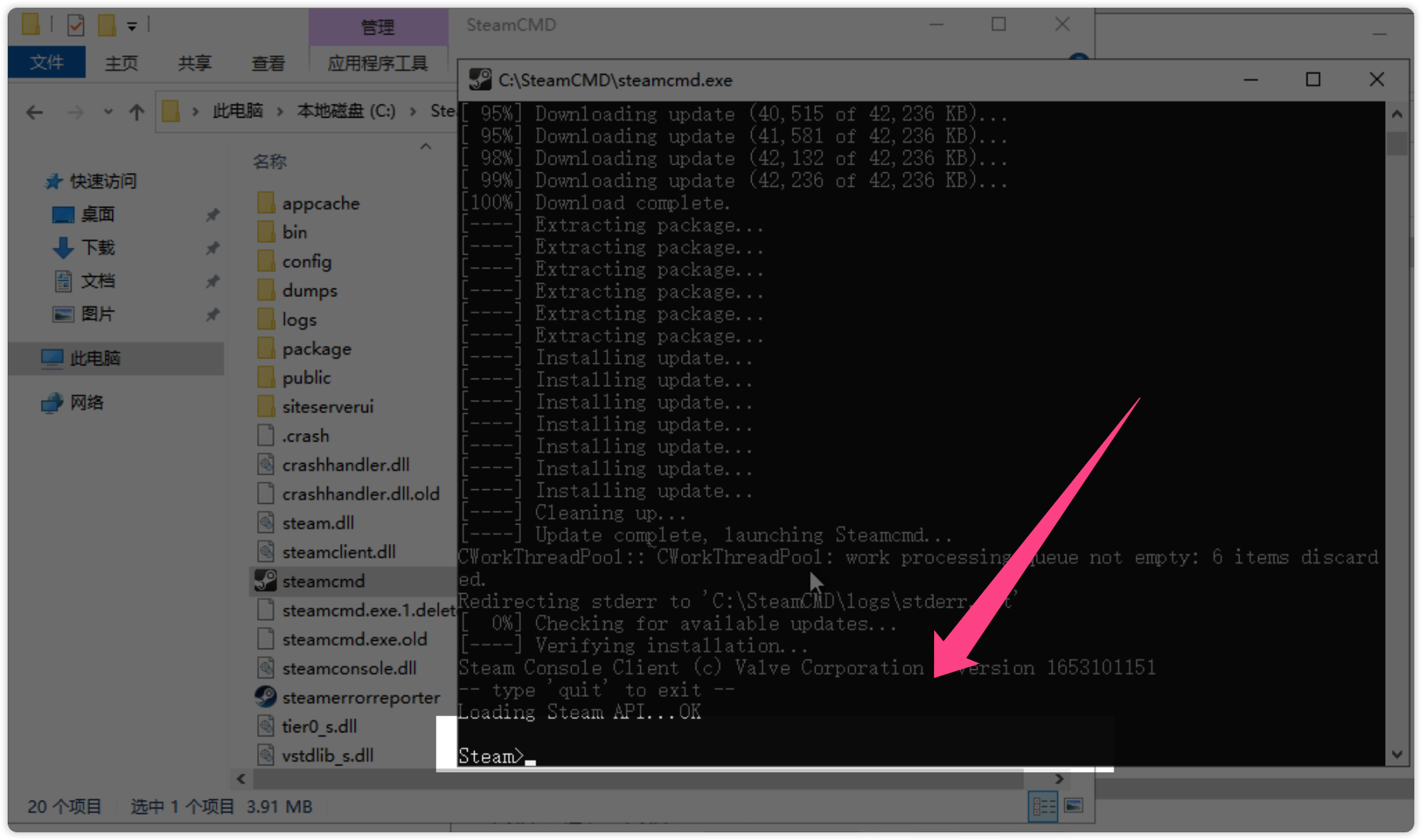Select crashhandler.dll file
Image resolution: width=1422 pixels, height=840 pixels.
[x=345, y=465]
